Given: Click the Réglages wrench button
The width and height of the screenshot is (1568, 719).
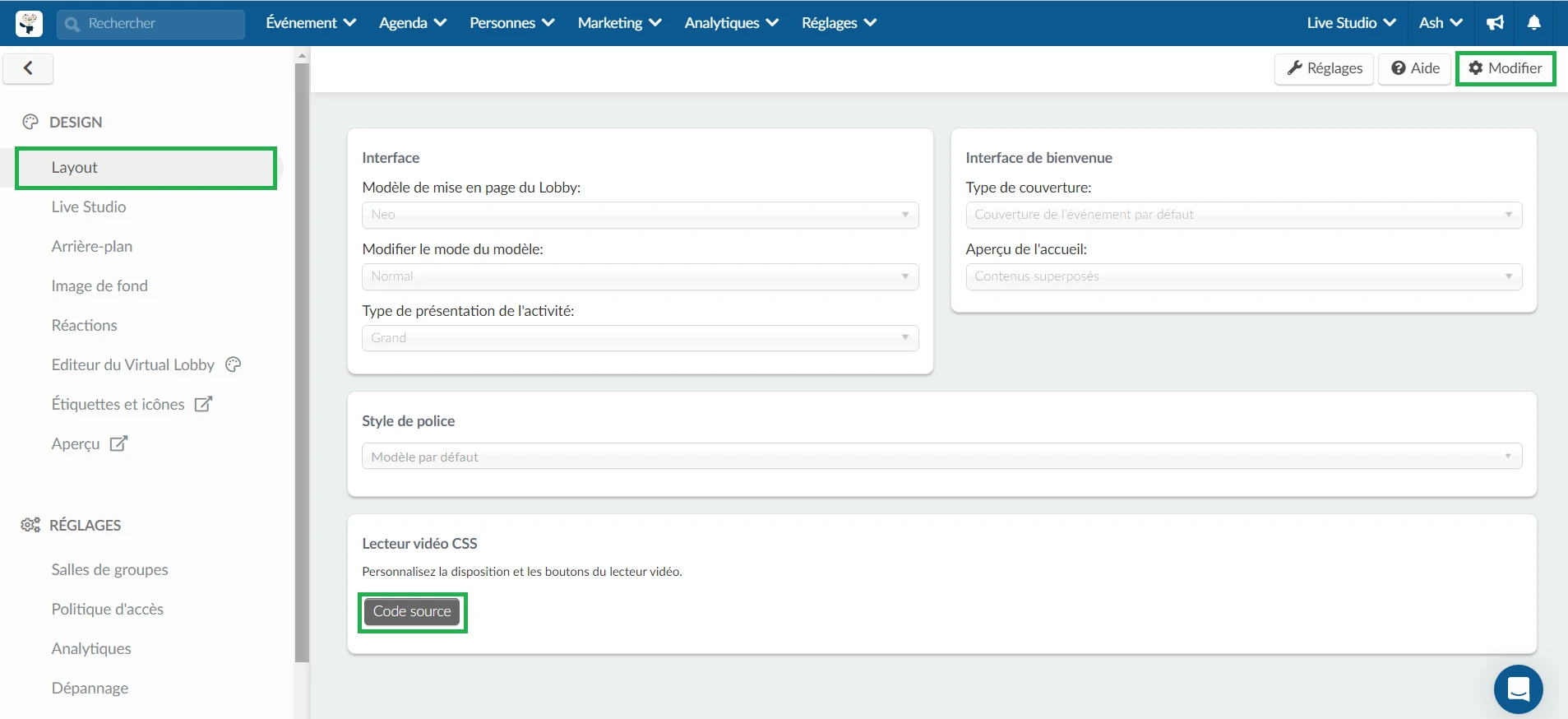Looking at the screenshot, I should (x=1324, y=68).
